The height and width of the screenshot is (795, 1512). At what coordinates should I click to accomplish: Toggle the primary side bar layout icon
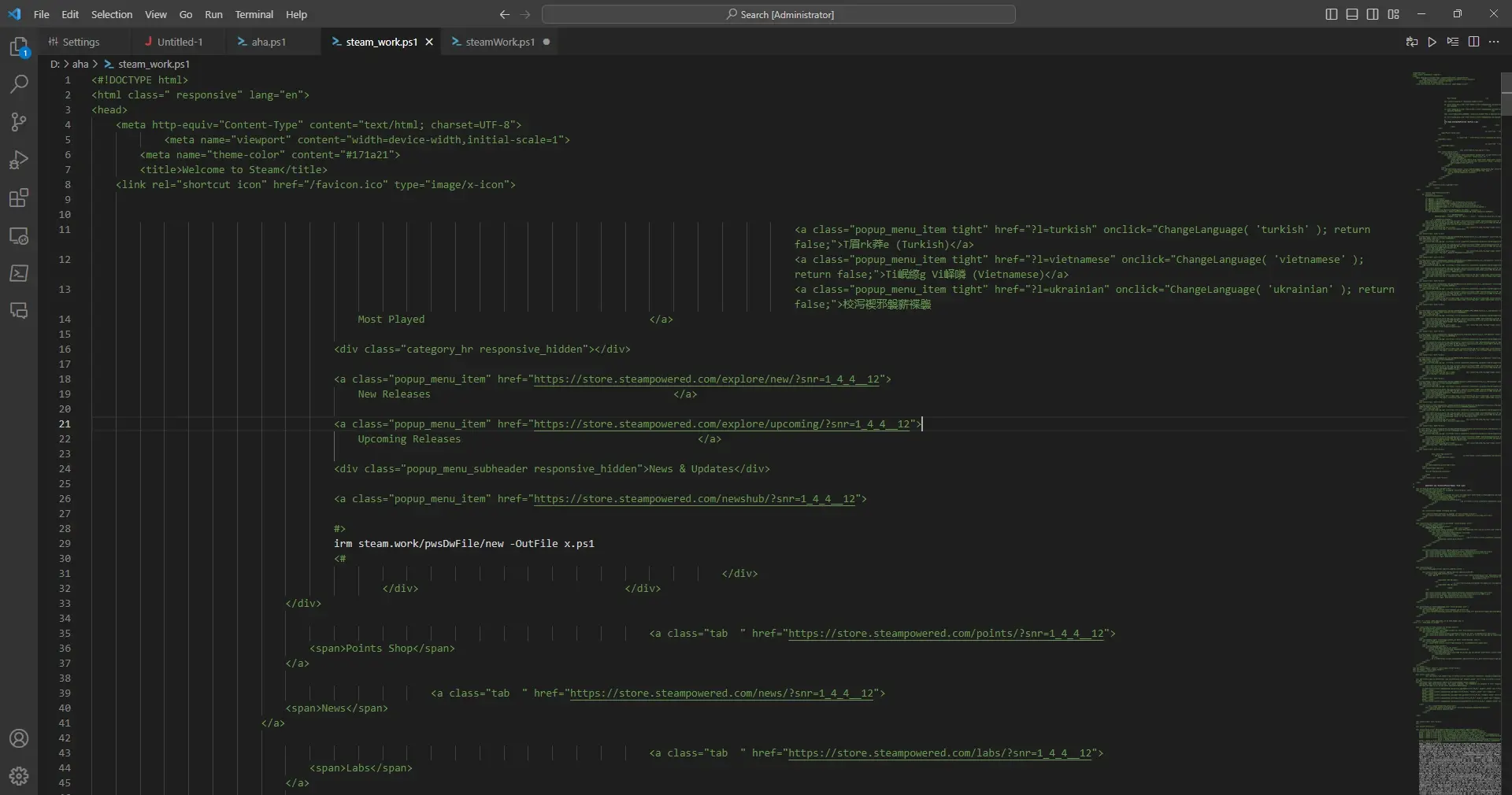(1332, 14)
